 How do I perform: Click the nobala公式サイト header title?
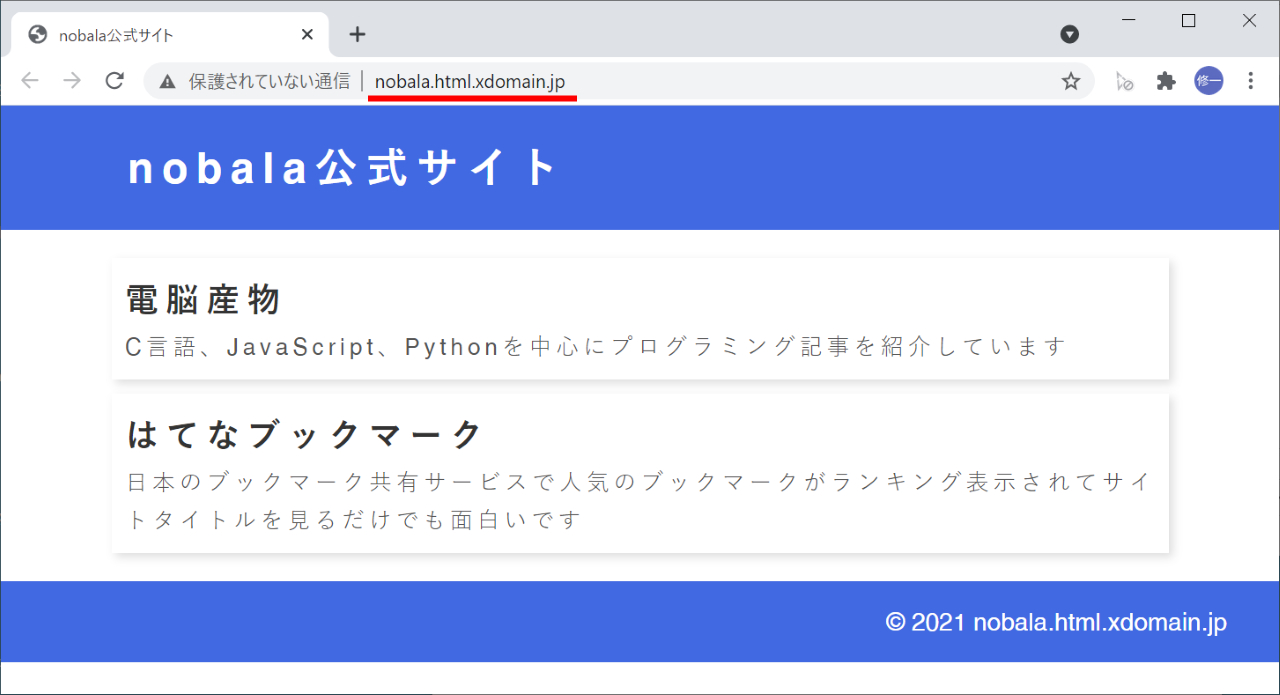[x=343, y=167]
